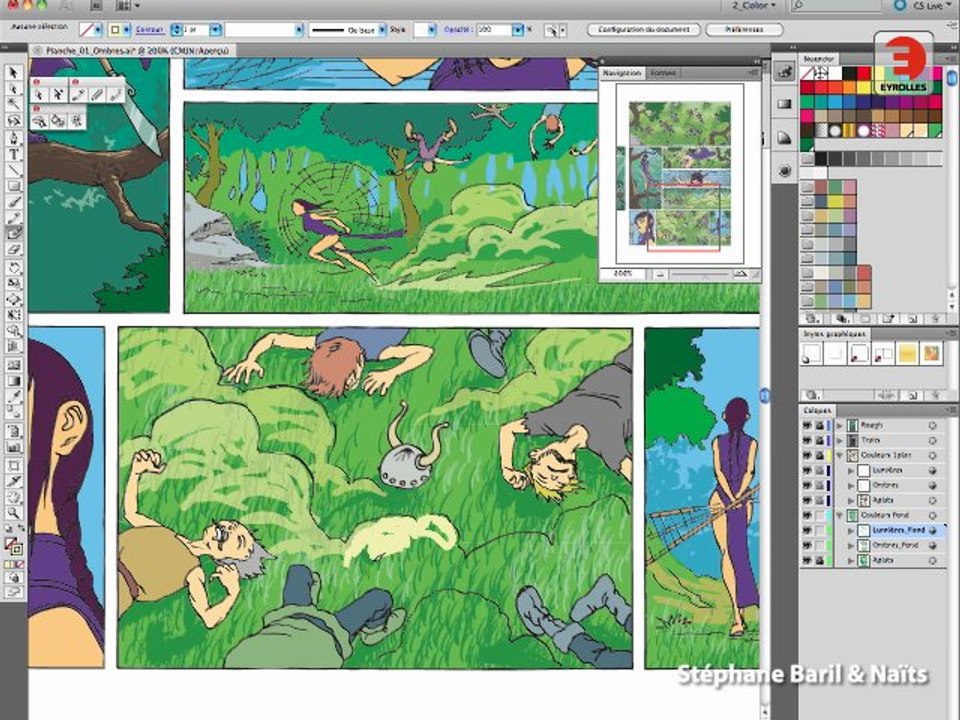Select the Zoom magnifier tool
Screen dimensions: 960x720
pyautogui.click(x=14, y=513)
